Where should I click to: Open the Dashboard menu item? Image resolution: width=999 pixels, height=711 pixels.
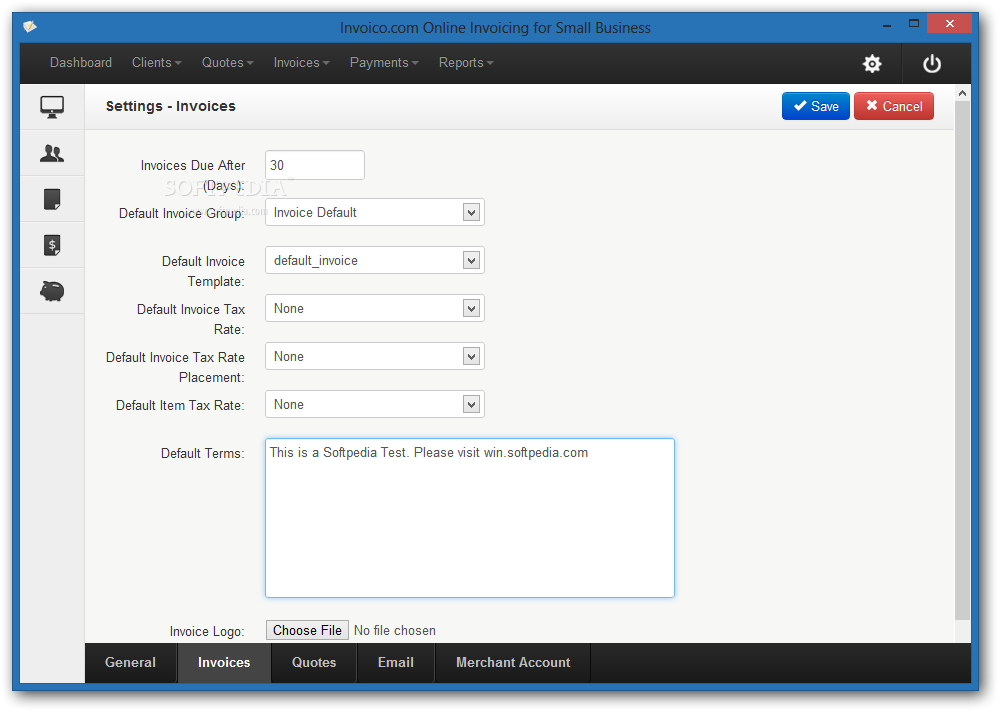81,62
